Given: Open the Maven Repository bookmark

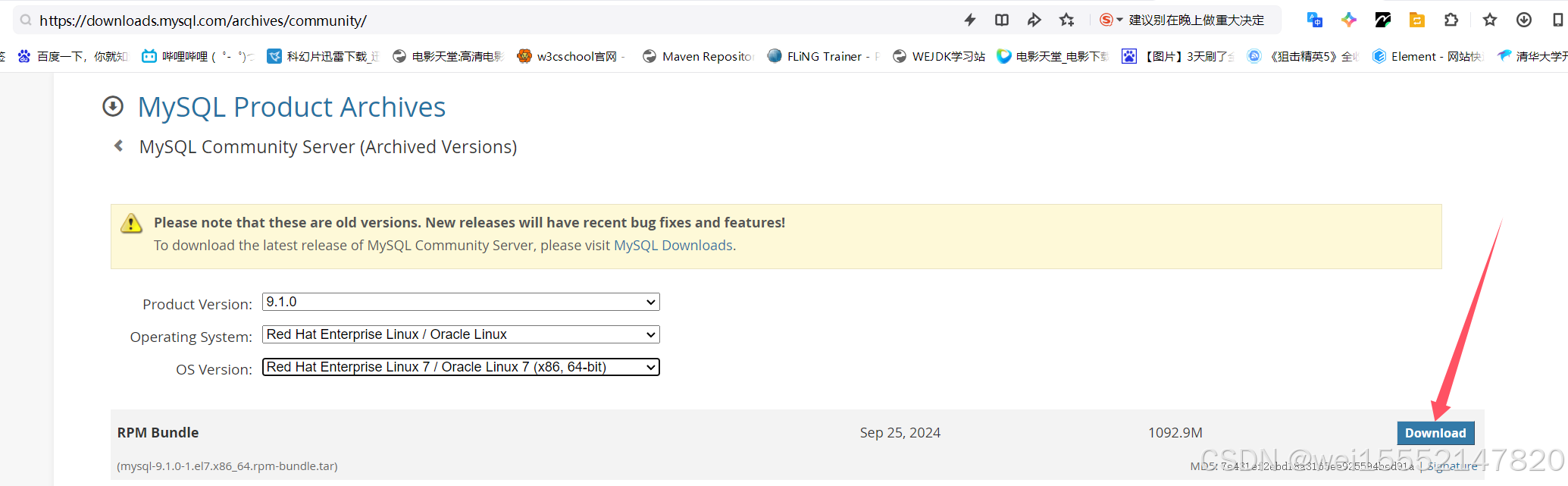Looking at the screenshot, I should click(x=698, y=56).
